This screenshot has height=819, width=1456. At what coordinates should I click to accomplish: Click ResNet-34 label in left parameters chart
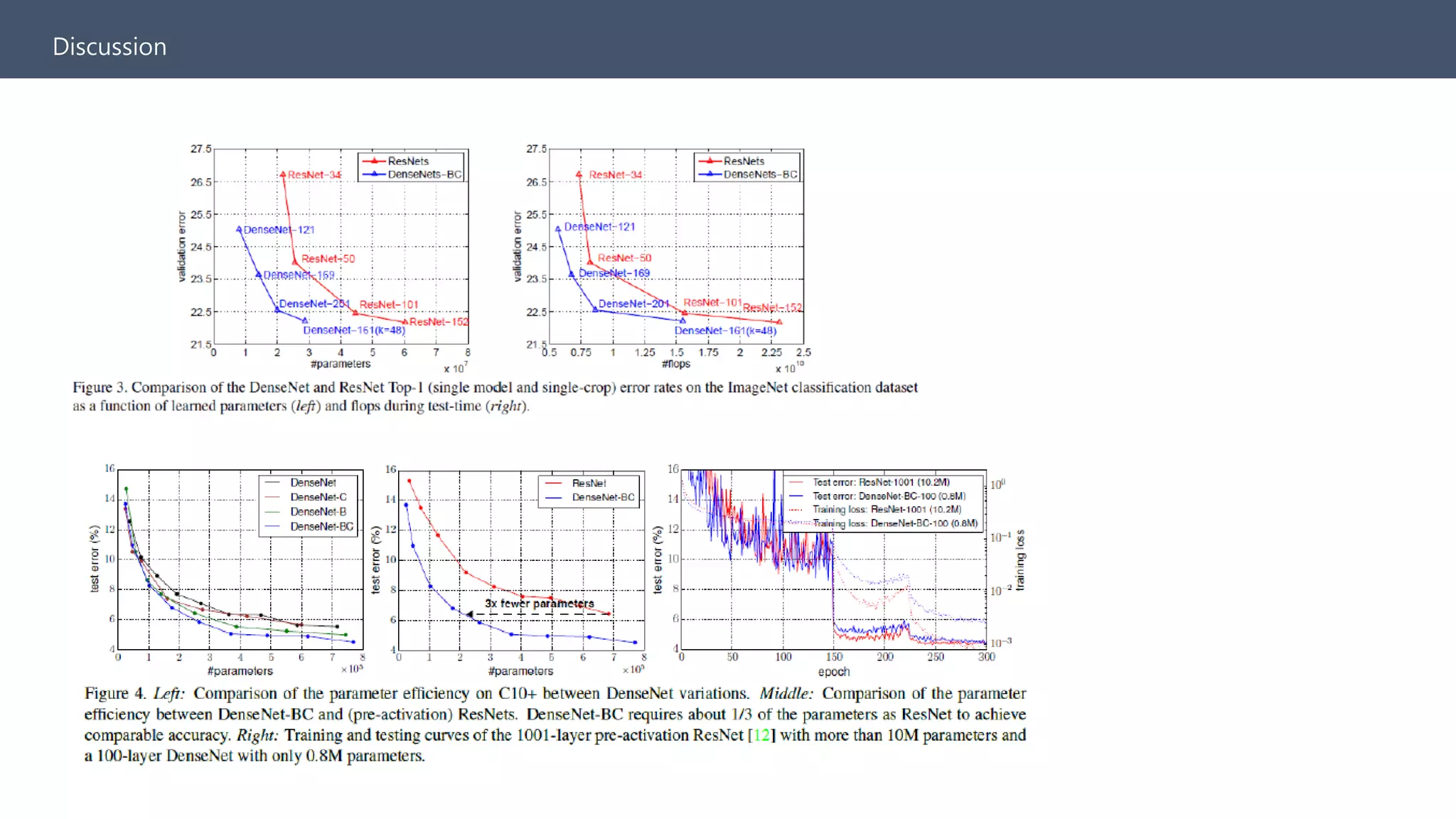tap(314, 175)
